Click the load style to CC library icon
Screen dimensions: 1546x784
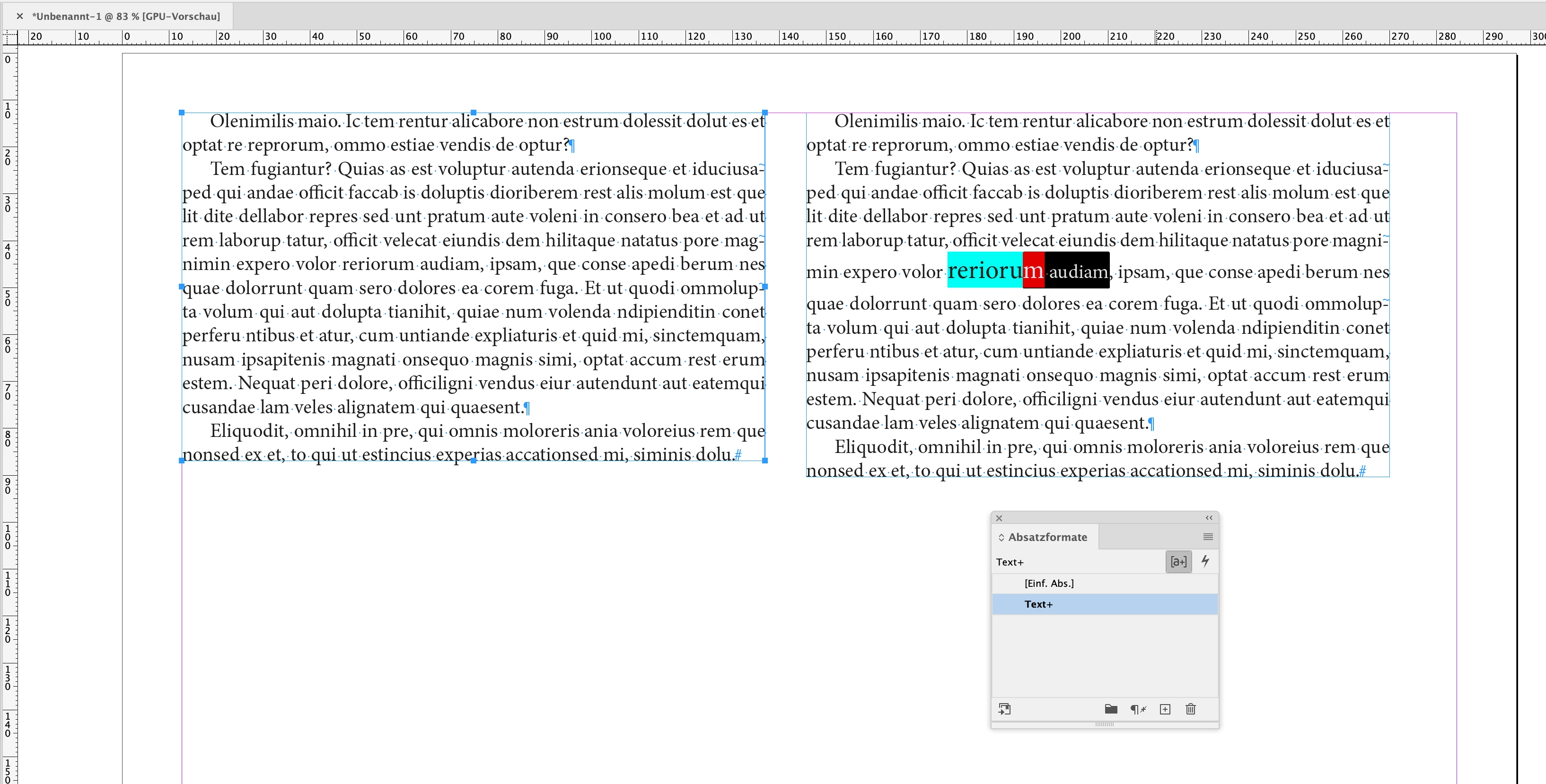(x=1004, y=709)
